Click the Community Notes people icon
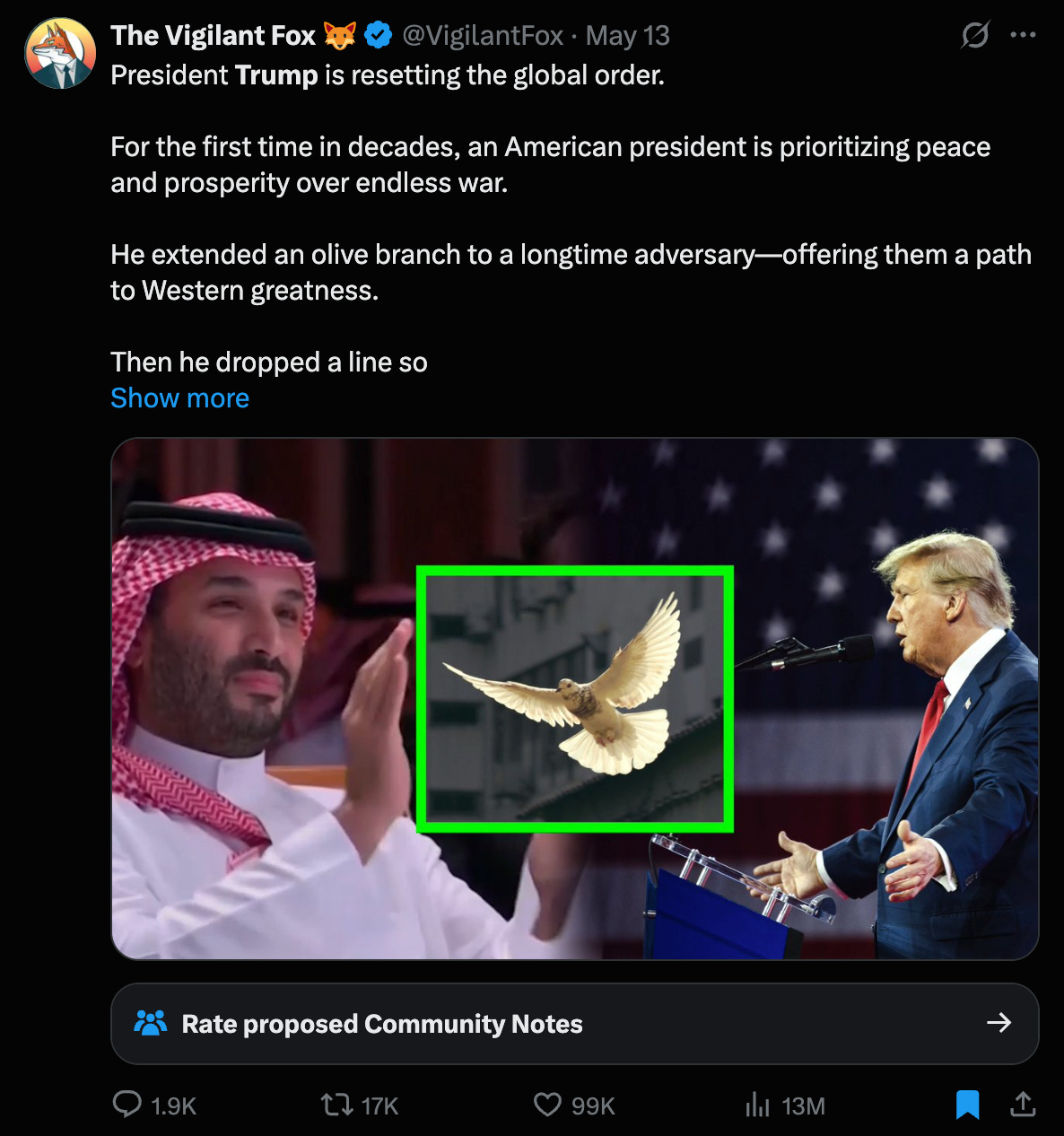This screenshot has width=1064, height=1136. pos(151,1023)
